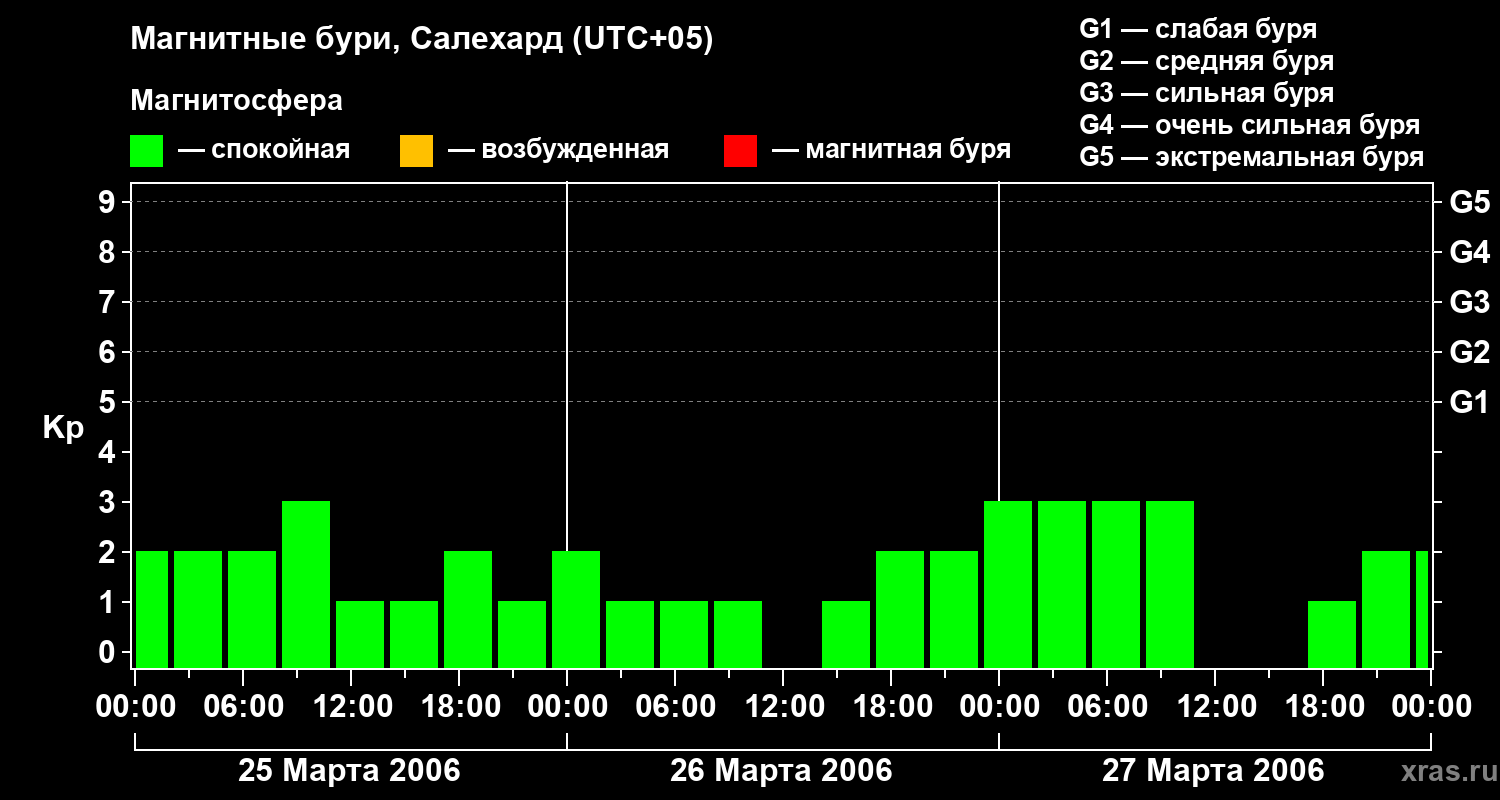Click the G5 label on right axis
The image size is (1500, 800).
point(1469,202)
